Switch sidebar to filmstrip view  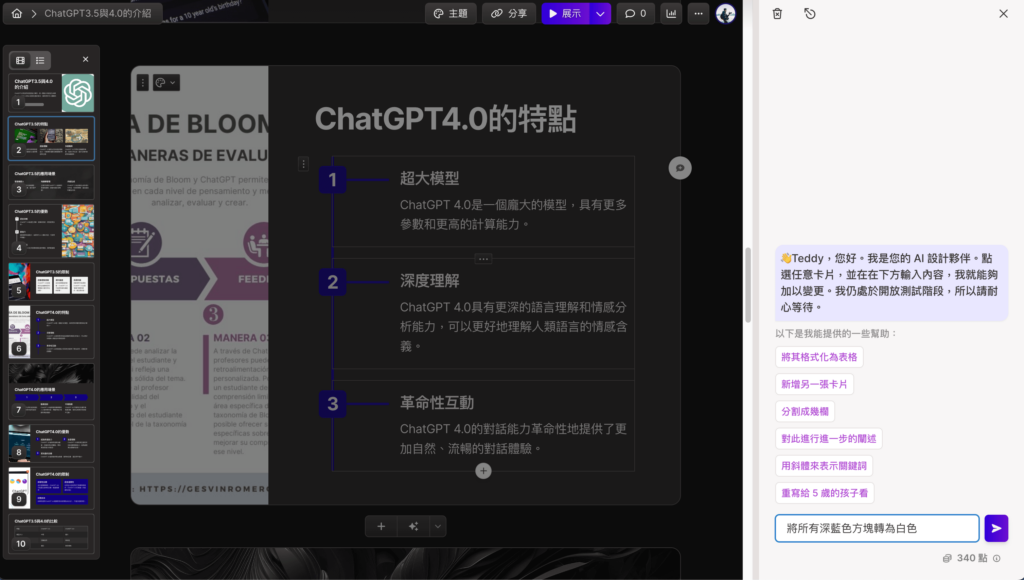(18, 60)
